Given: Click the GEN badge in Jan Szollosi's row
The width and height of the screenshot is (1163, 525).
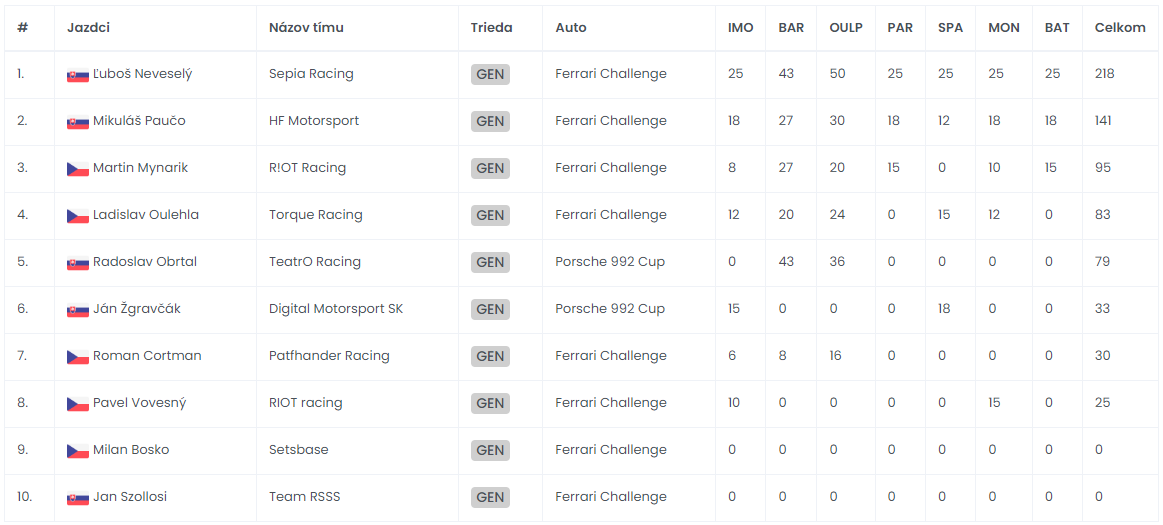Looking at the screenshot, I should (490, 497).
